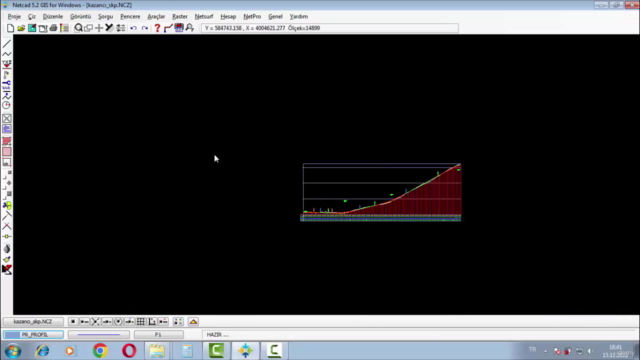Open the Düzenle menu

click(53, 16)
